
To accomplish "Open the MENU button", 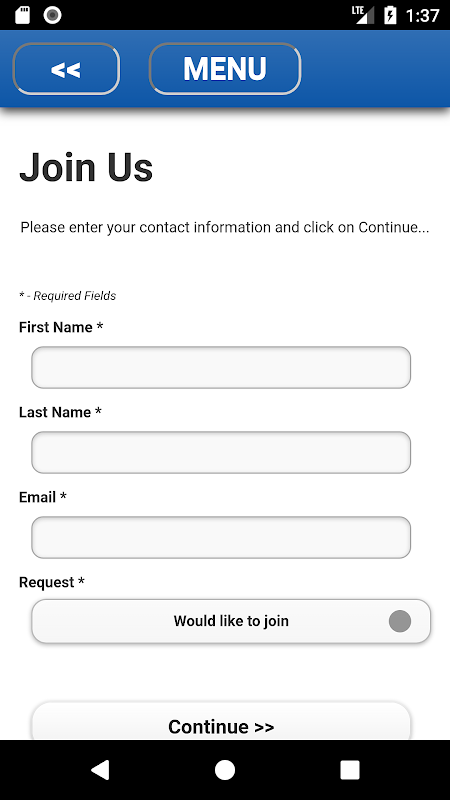I will [x=225, y=69].
